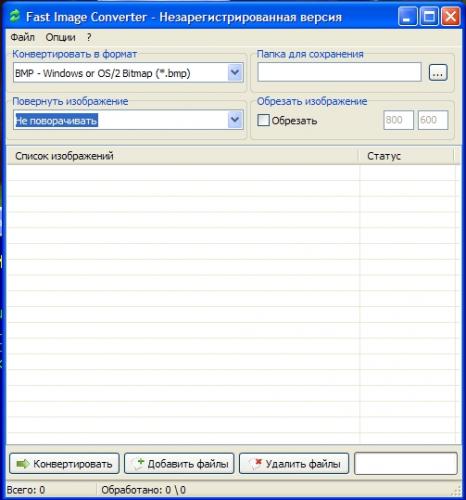Open the ? help menu
This screenshot has height=500, width=466.
point(89,37)
